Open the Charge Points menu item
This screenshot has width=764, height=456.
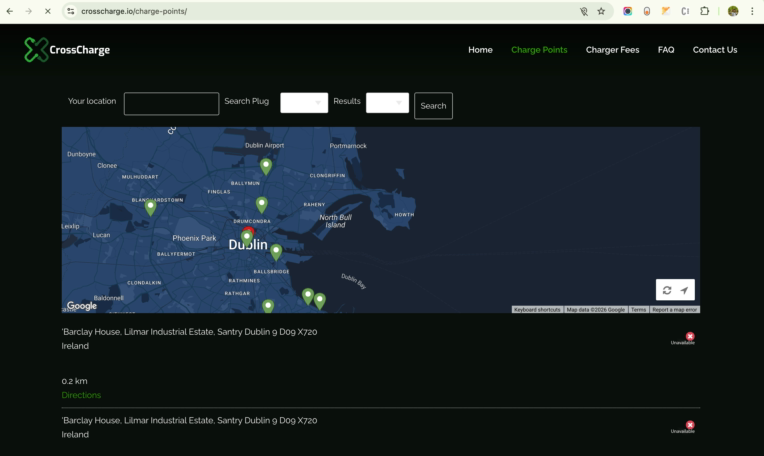tap(539, 50)
